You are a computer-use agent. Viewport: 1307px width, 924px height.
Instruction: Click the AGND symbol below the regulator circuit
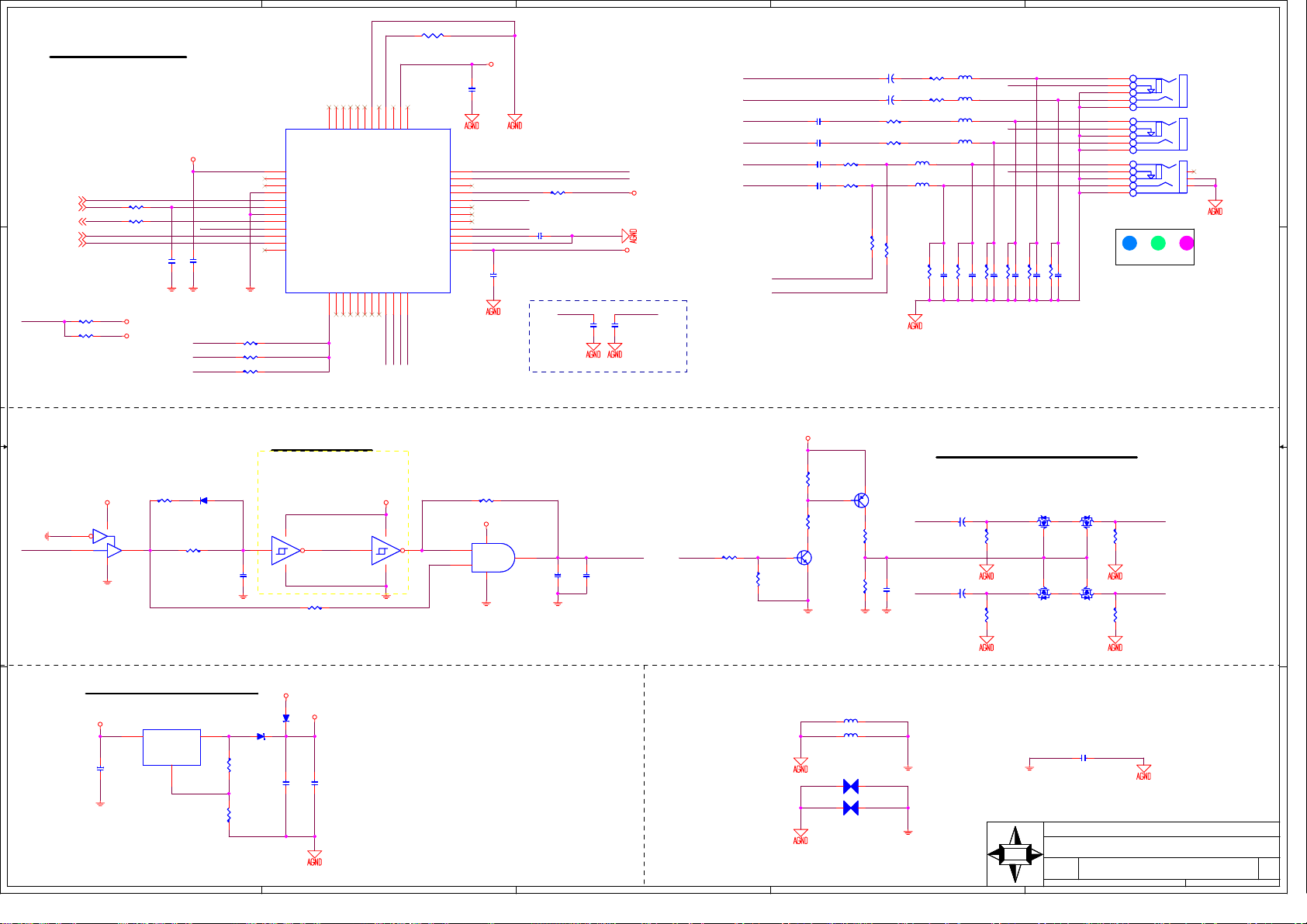(x=314, y=857)
